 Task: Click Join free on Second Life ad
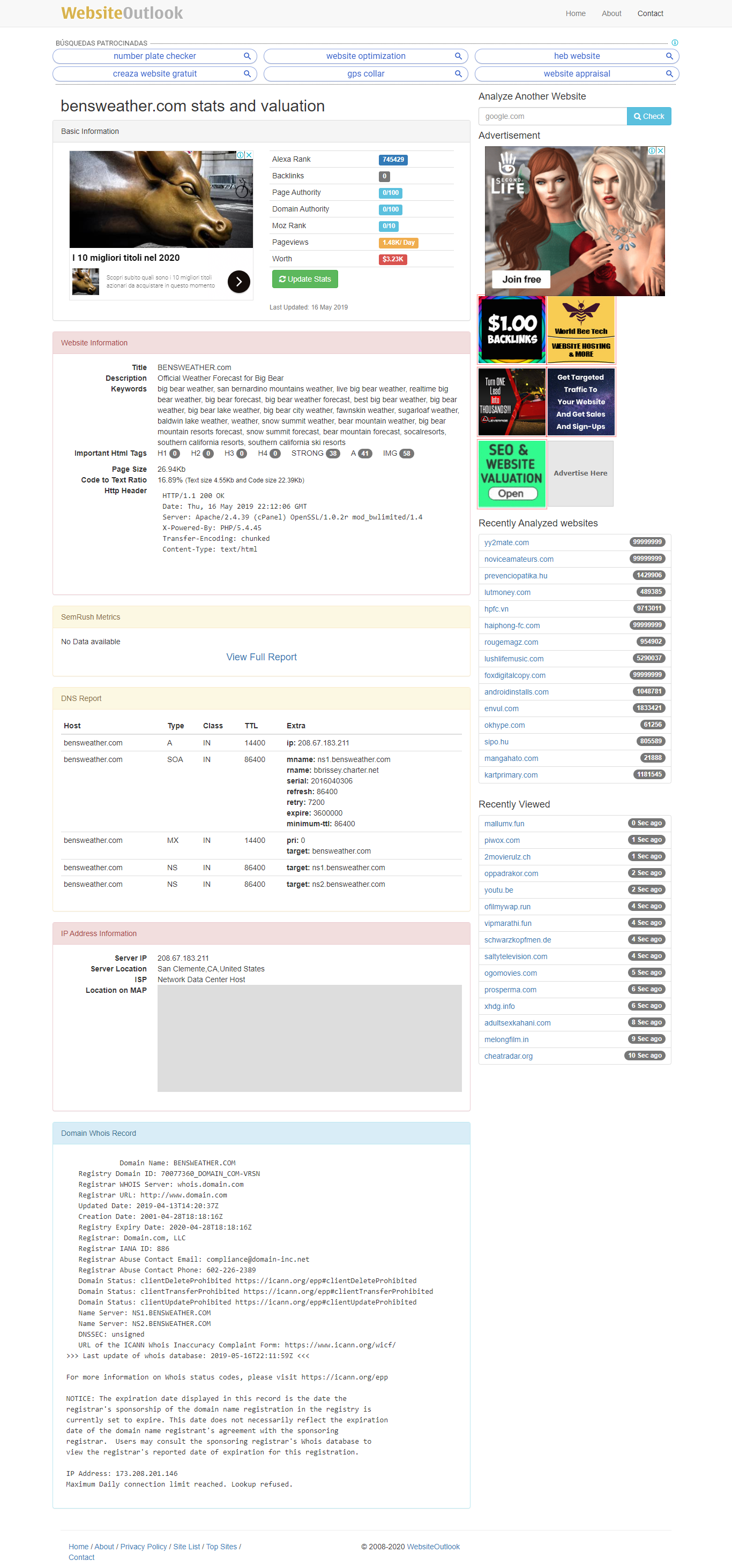point(521,280)
